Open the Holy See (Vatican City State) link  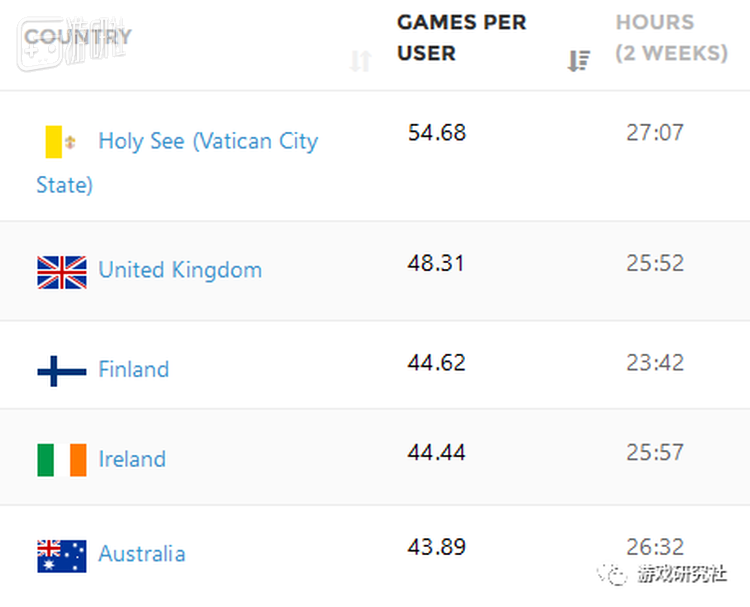pyautogui.click(x=207, y=142)
